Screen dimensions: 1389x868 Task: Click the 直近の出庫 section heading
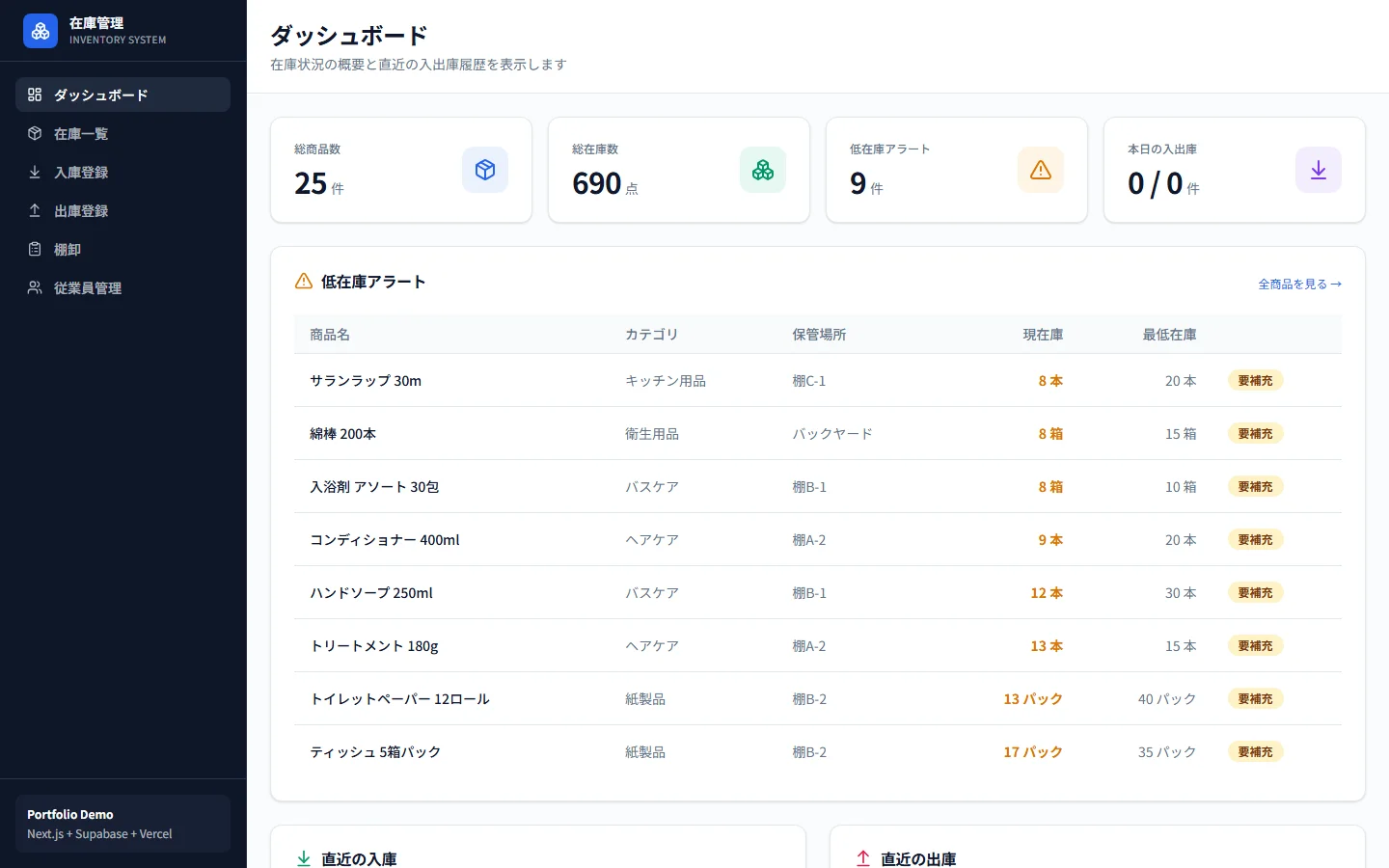[918, 858]
